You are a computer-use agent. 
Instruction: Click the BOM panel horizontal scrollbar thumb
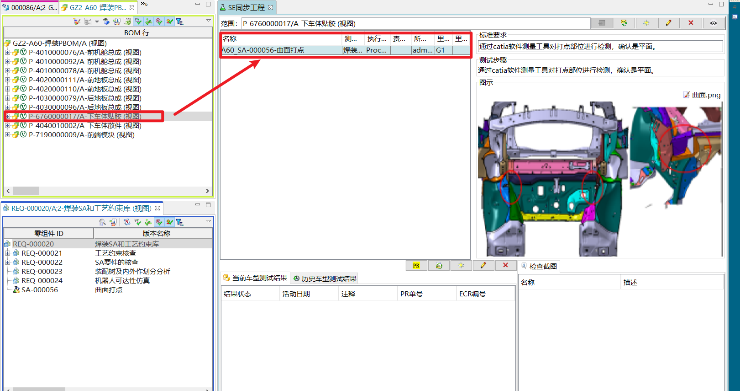coord(26,191)
